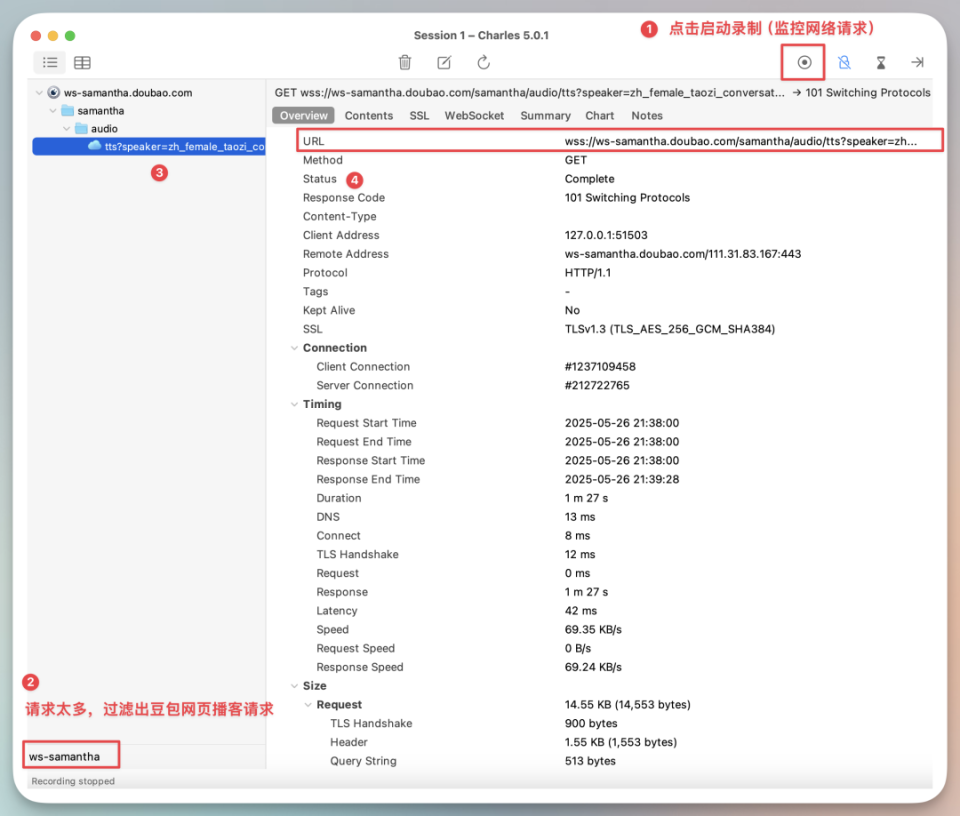Collapse the Request size subsection

(x=309, y=705)
